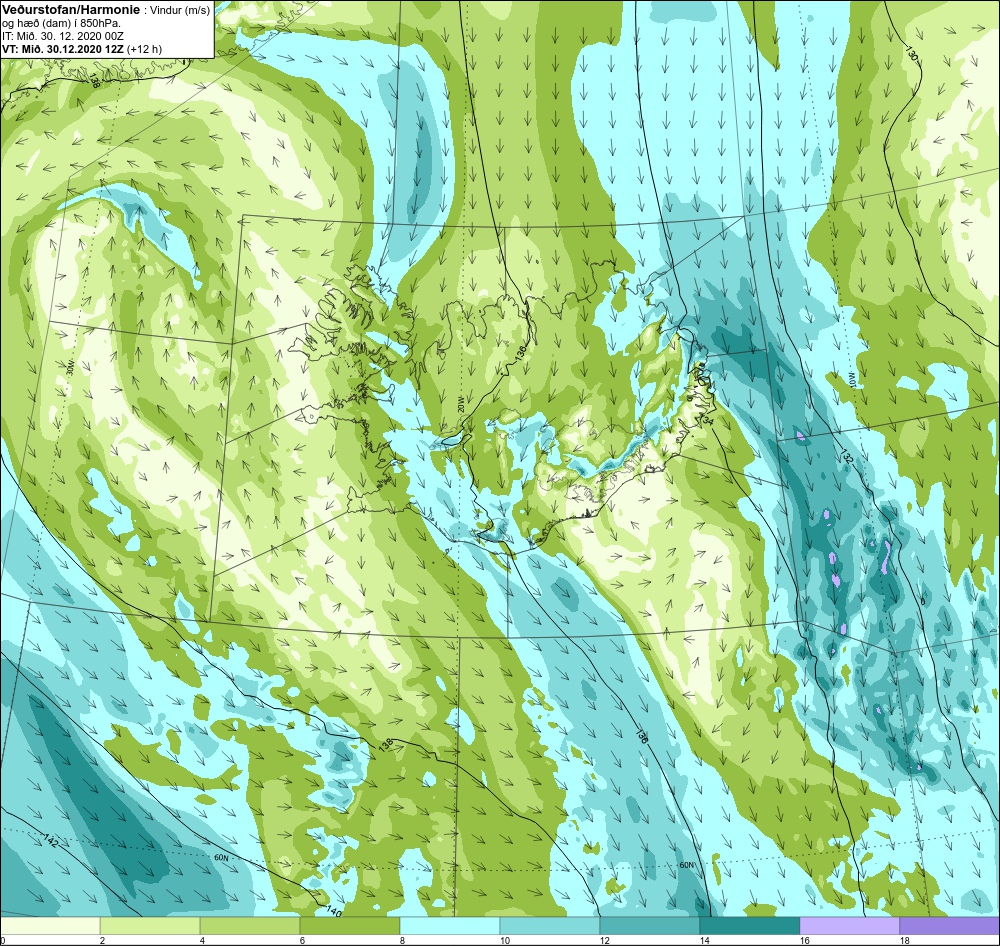Click the '6' tick value on the color scale
The image size is (1000, 946).
pyautogui.click(x=302, y=940)
